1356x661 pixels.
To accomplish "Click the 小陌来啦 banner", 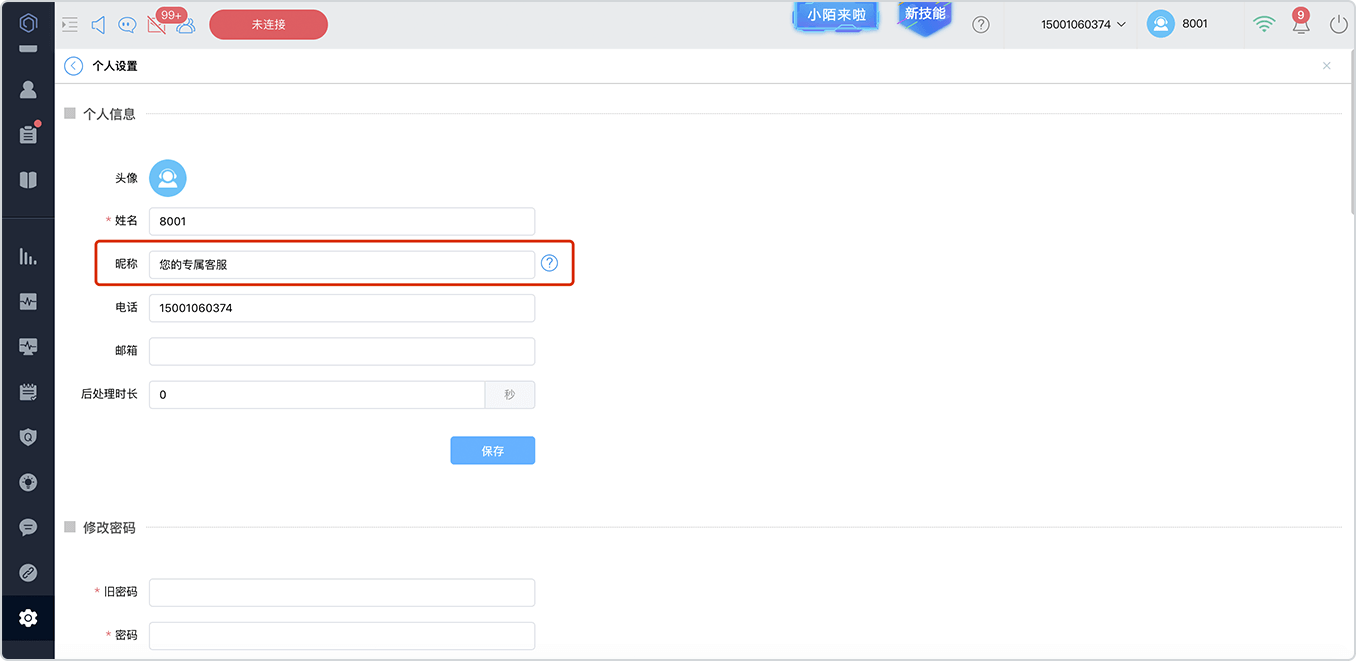I will pyautogui.click(x=836, y=16).
